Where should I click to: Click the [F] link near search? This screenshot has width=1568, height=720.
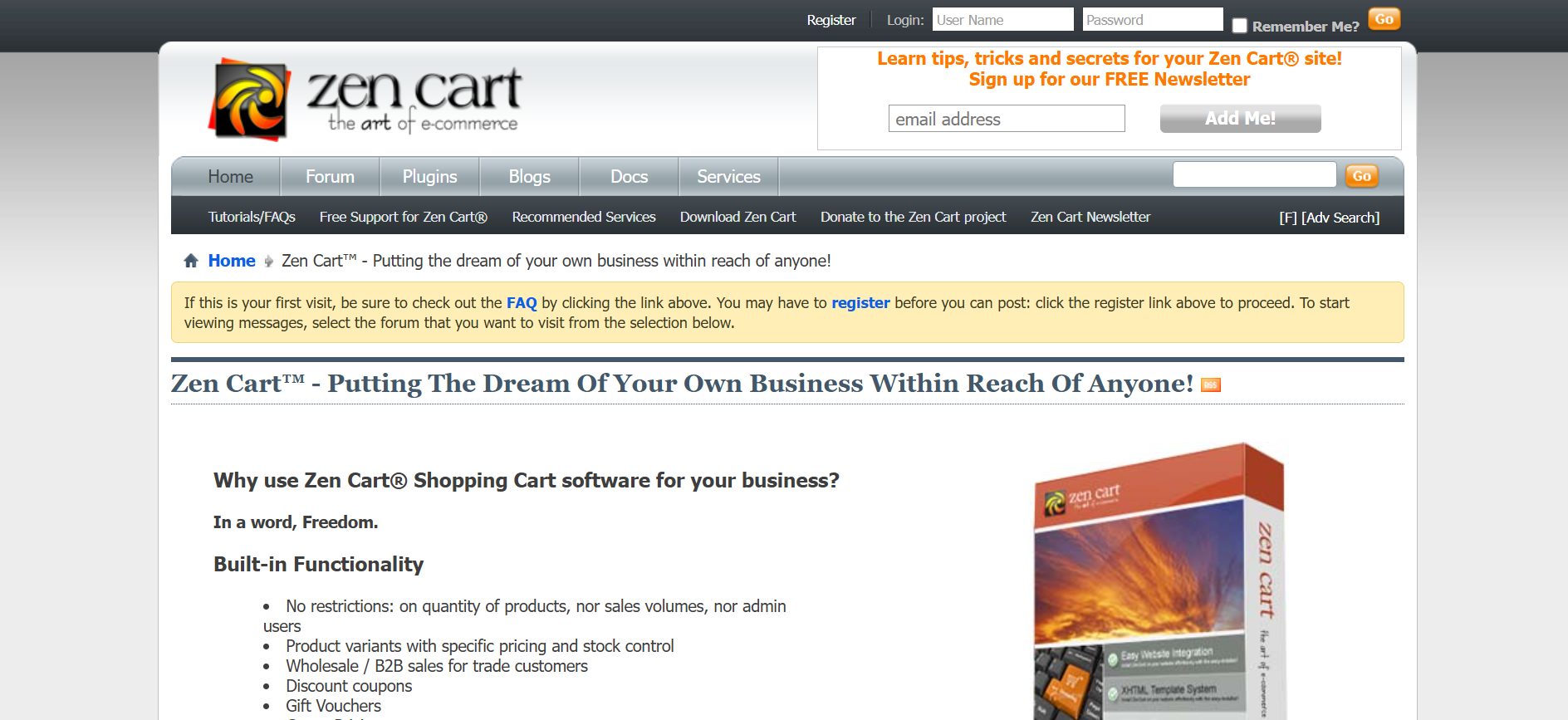(1288, 218)
